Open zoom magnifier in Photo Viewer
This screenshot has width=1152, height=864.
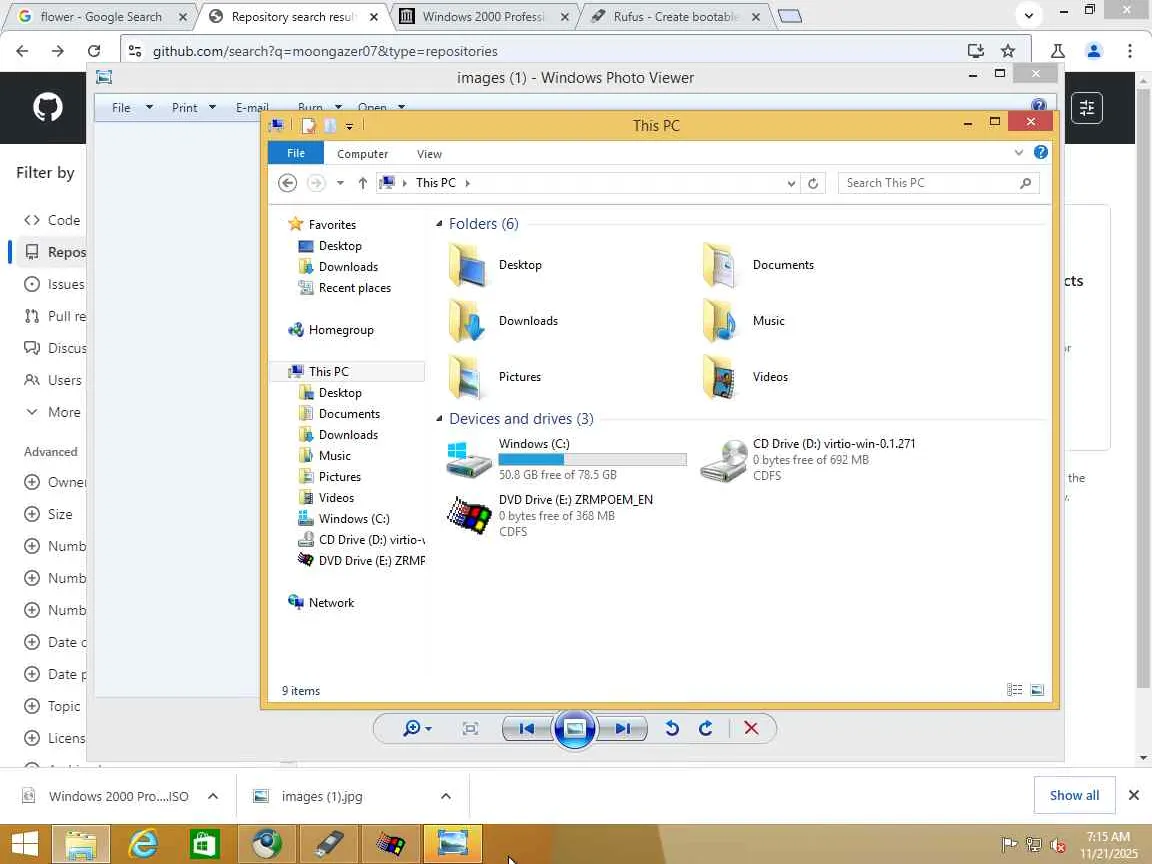click(x=417, y=728)
